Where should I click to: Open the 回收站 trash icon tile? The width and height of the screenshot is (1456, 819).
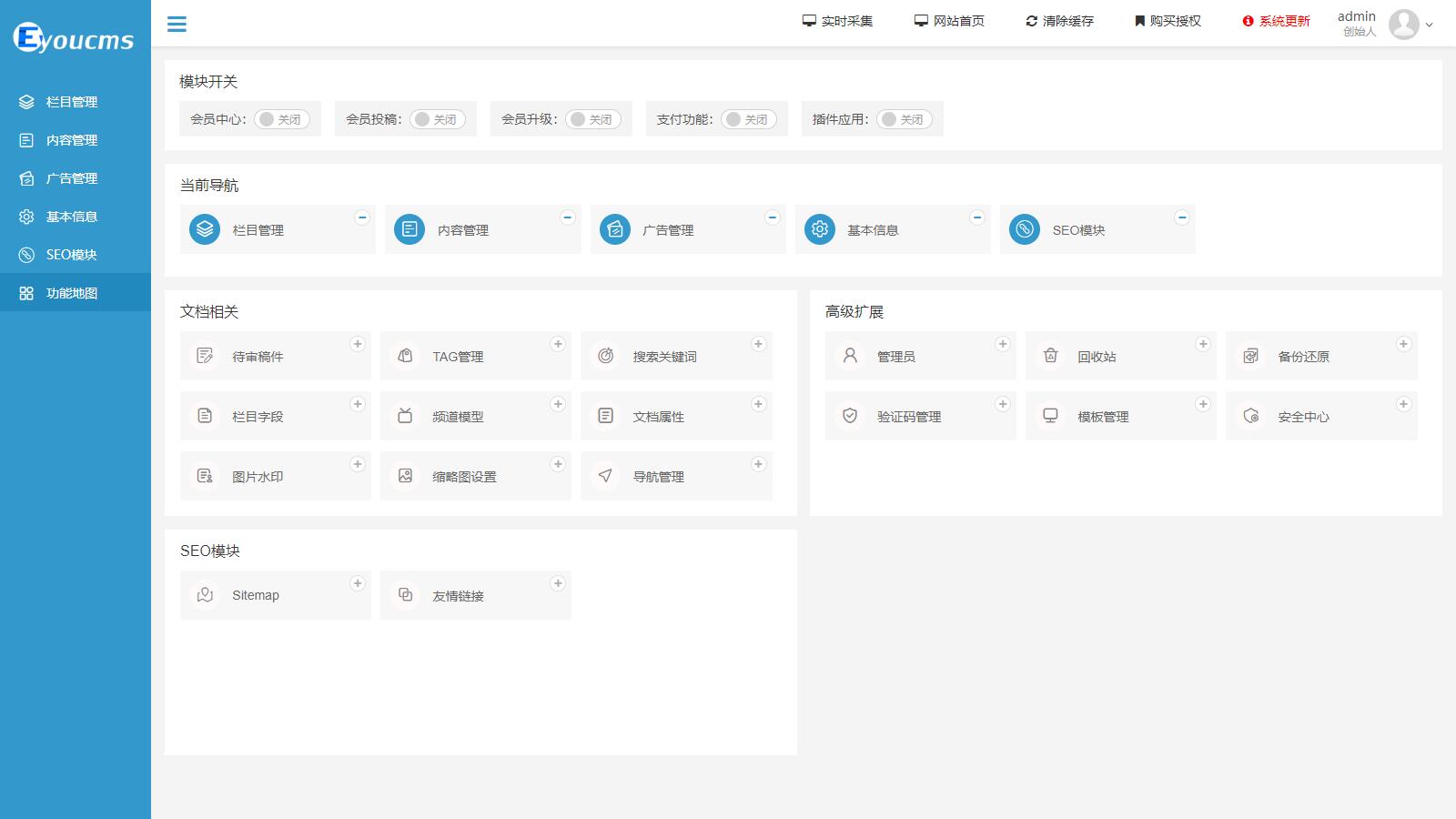1051,356
